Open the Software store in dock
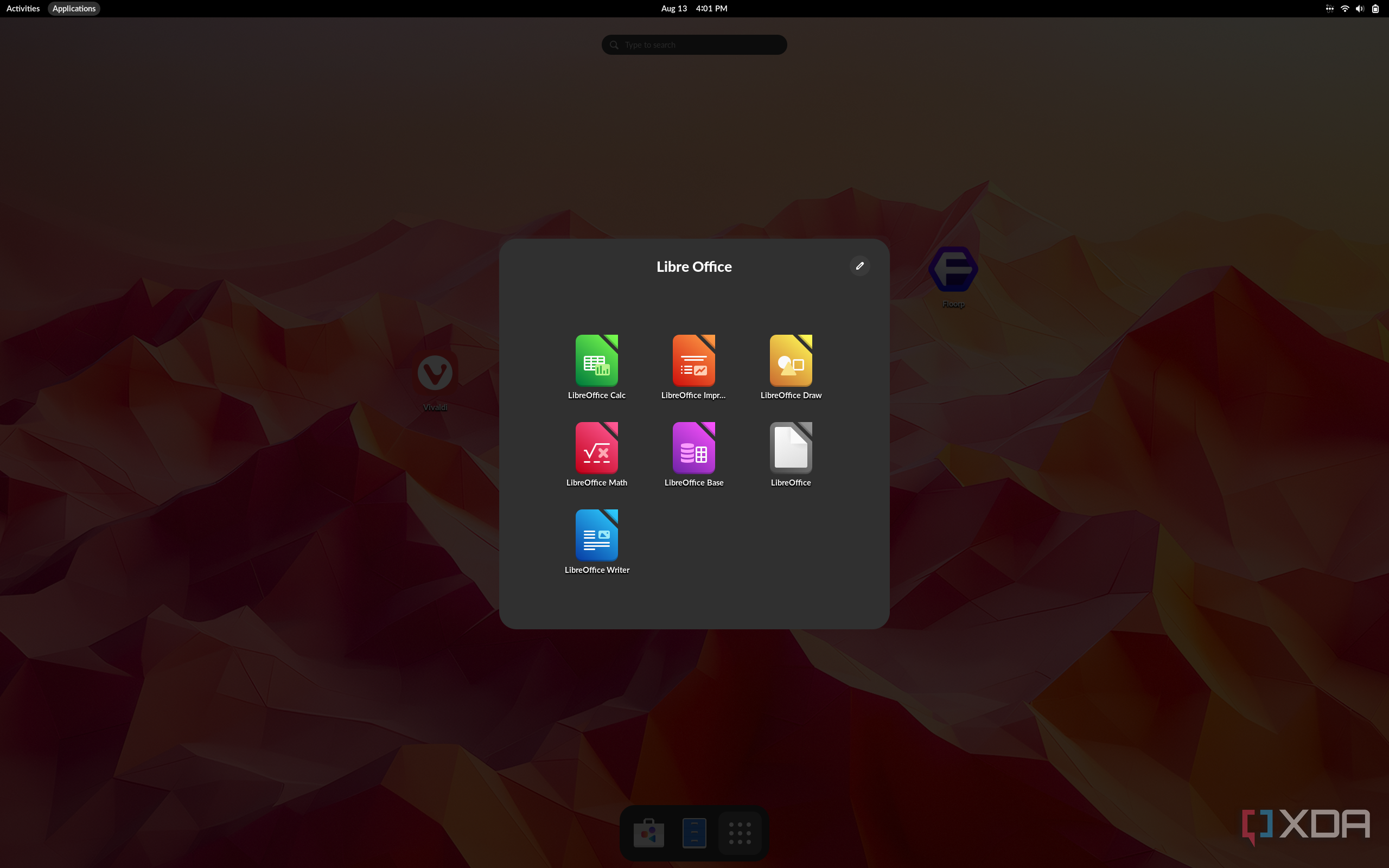The height and width of the screenshot is (868, 1389). click(648, 832)
